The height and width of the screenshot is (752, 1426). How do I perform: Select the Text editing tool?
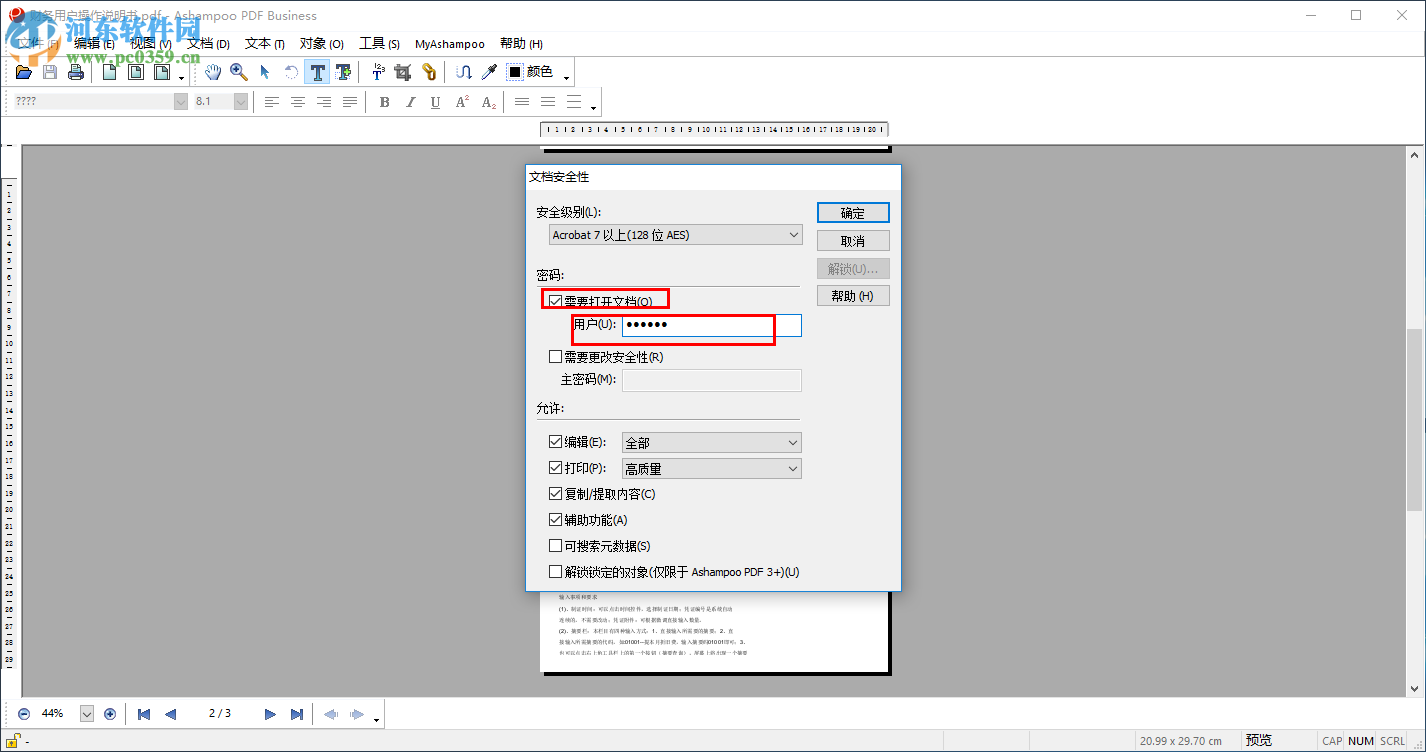[x=317, y=71]
